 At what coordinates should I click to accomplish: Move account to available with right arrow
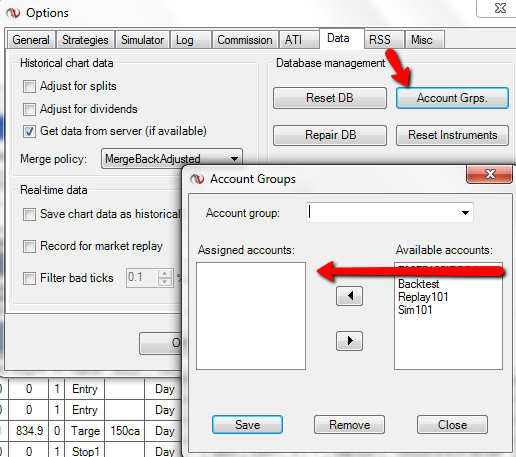[x=349, y=341]
